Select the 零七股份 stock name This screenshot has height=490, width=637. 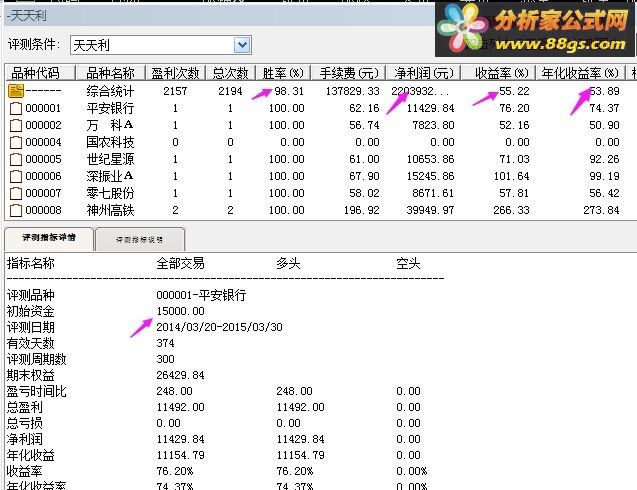point(110,193)
